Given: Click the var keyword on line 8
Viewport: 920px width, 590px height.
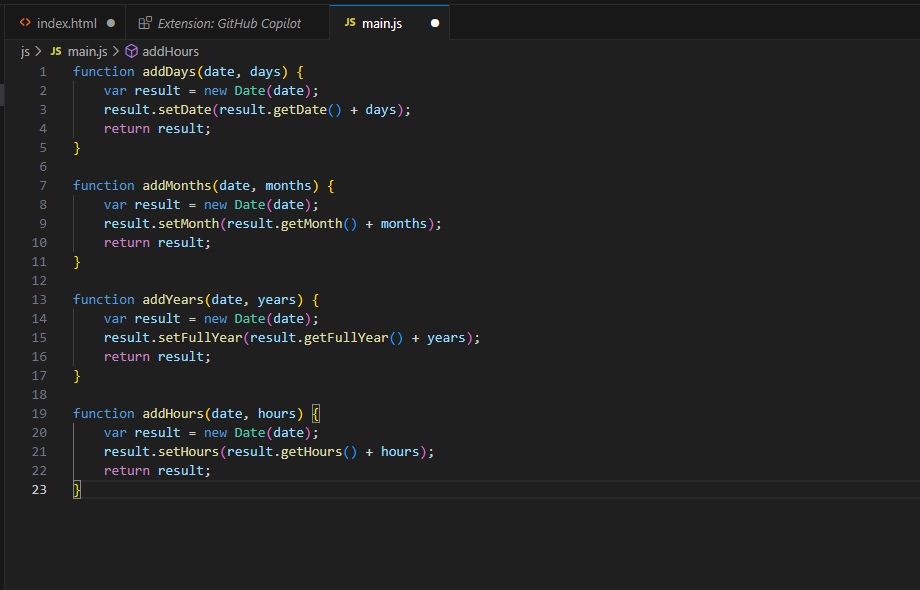Looking at the screenshot, I should (115, 205).
